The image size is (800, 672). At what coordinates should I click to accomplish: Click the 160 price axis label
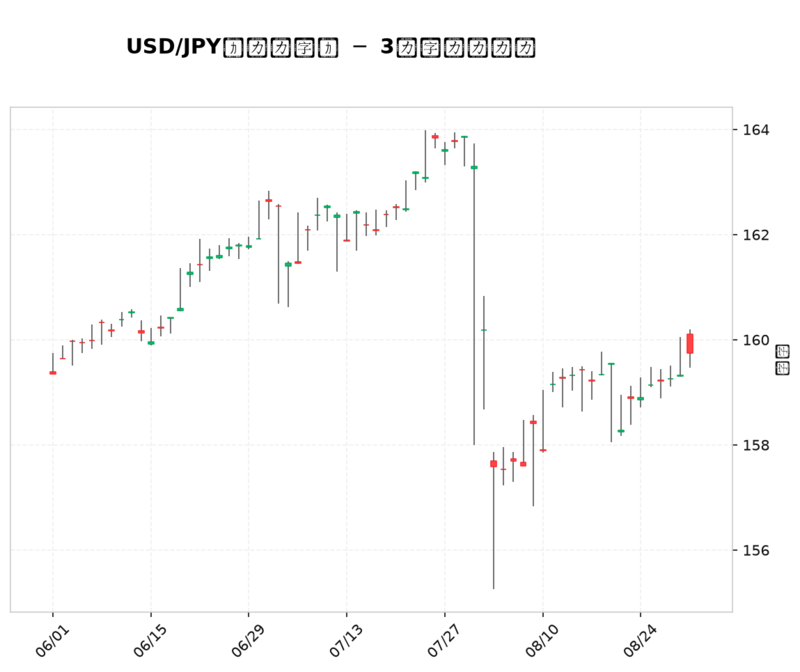[x=756, y=340]
